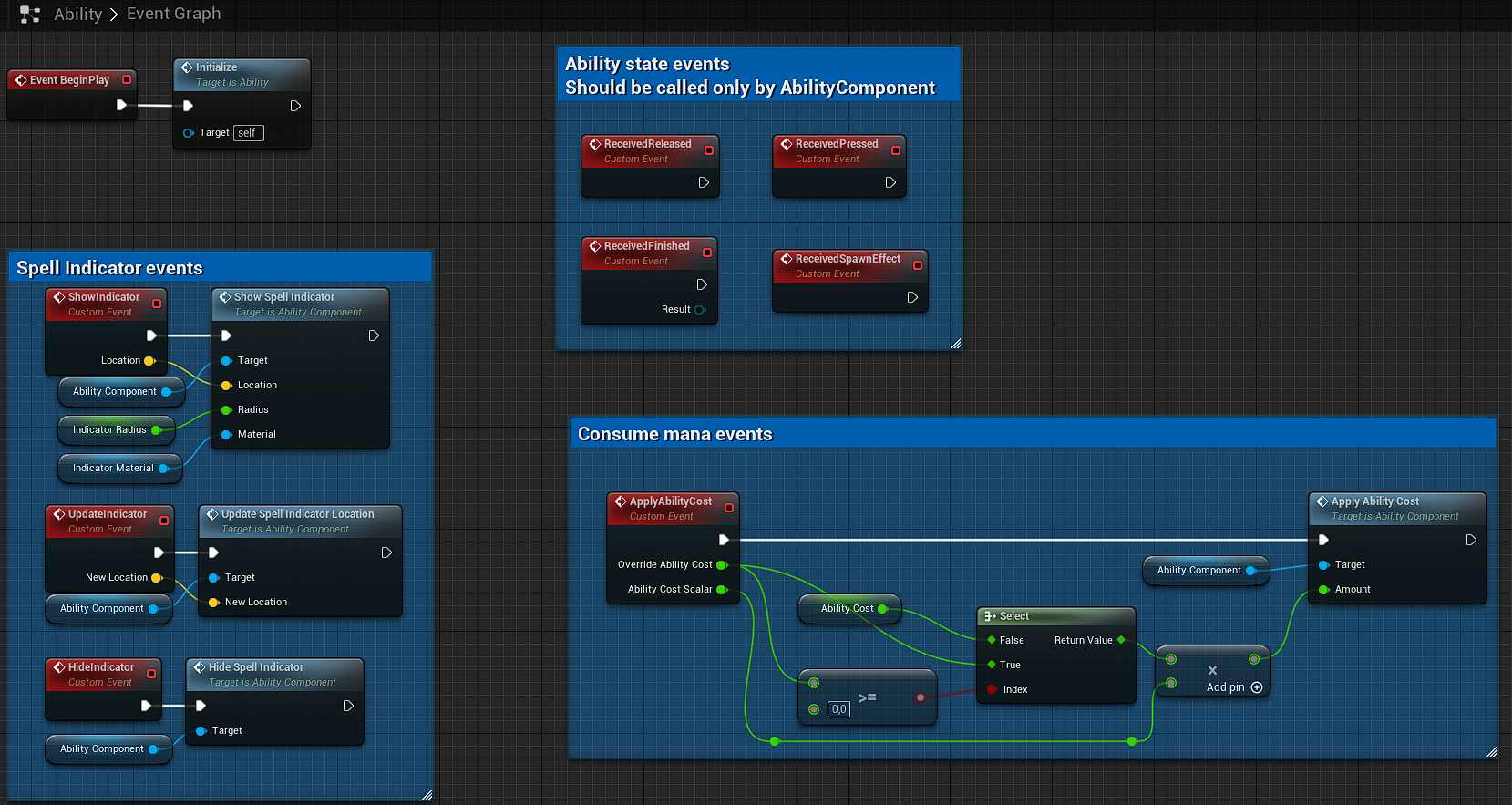Click the red delegate pin on Event BeginPlay
1512x805 pixels.
click(x=127, y=79)
